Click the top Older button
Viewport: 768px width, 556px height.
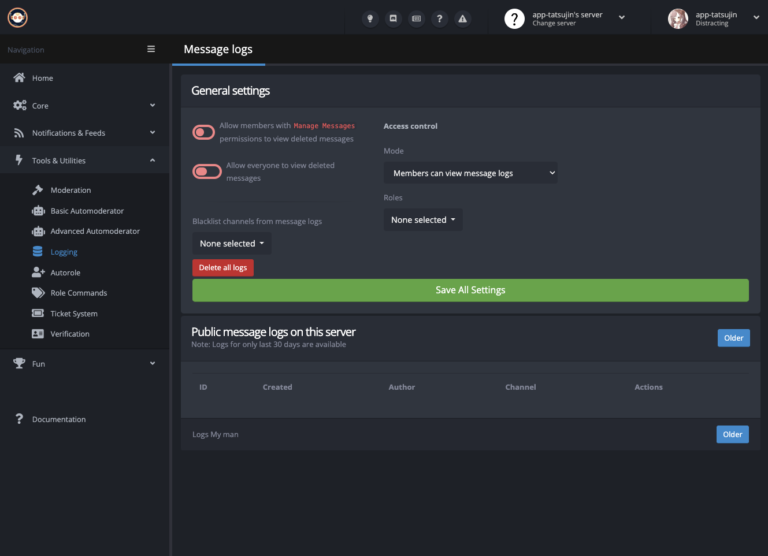(733, 338)
